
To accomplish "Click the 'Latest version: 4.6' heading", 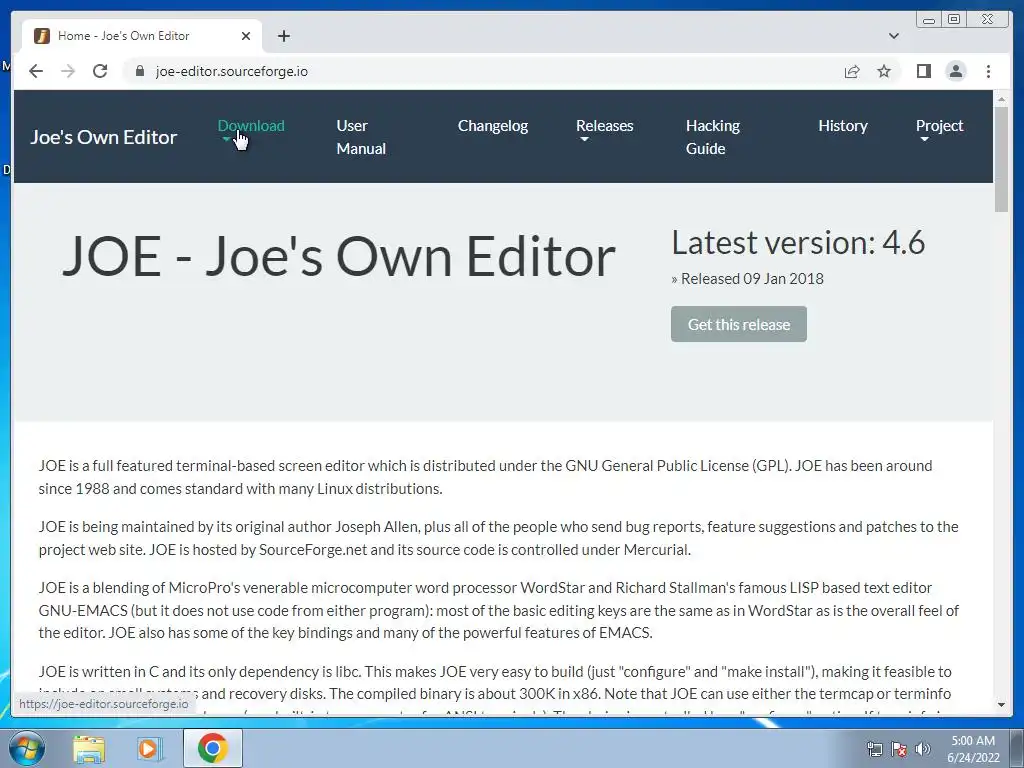I will (x=798, y=242).
